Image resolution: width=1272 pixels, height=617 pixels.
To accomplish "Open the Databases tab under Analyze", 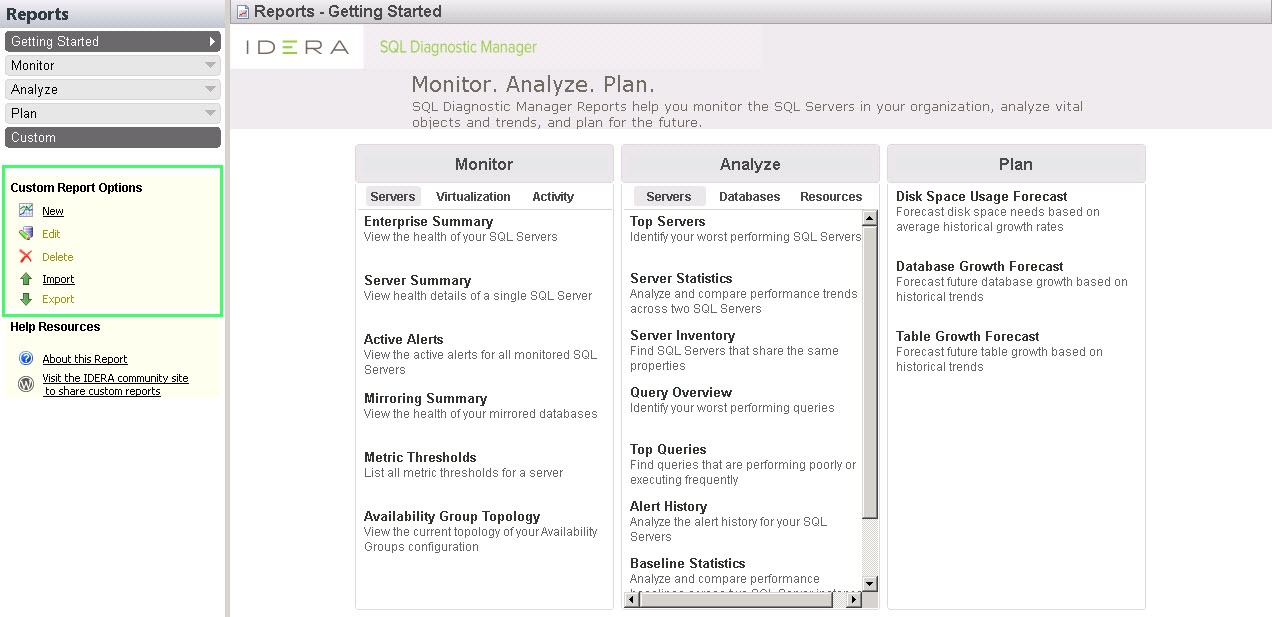I will click(x=749, y=197).
